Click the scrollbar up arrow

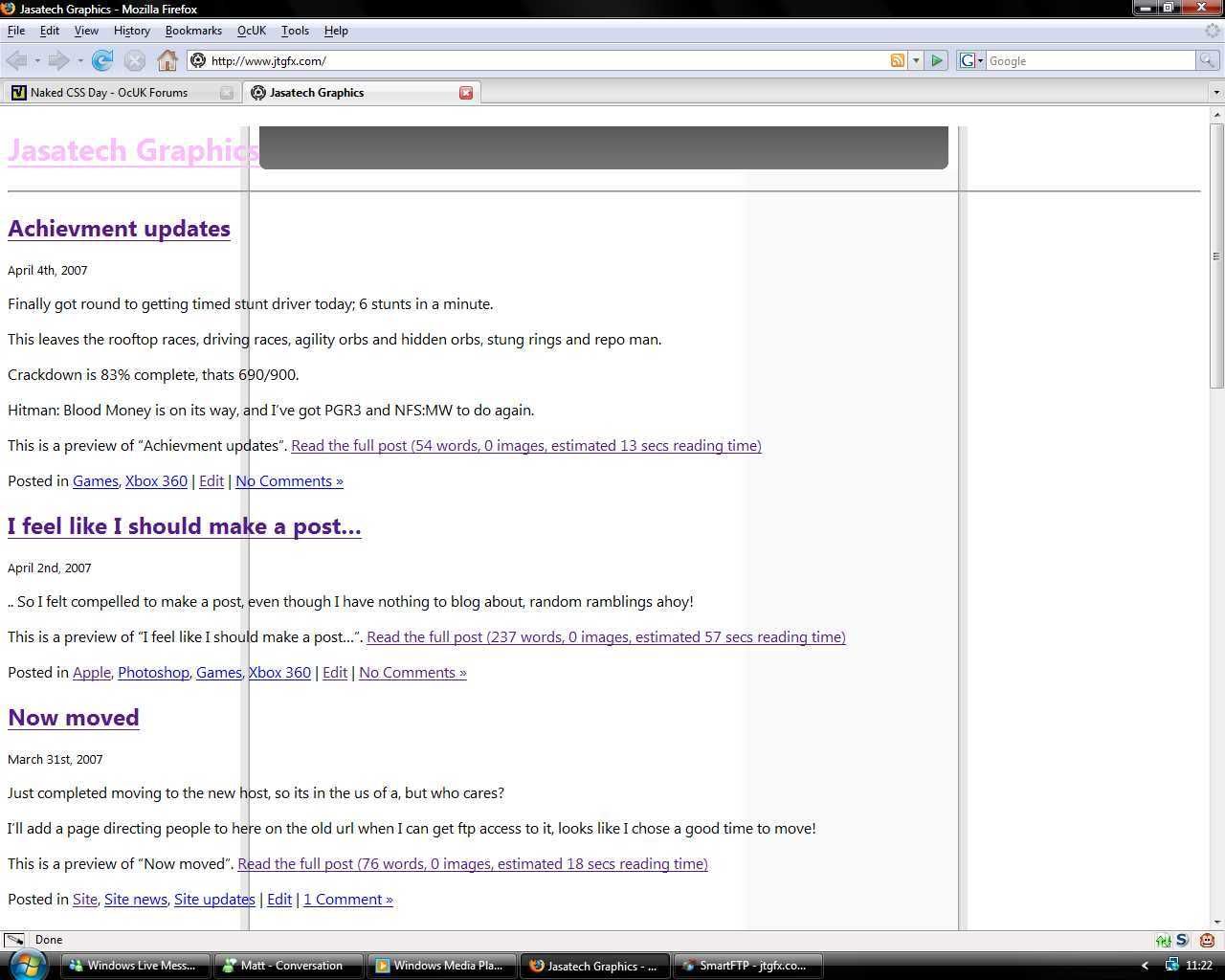click(x=1216, y=115)
